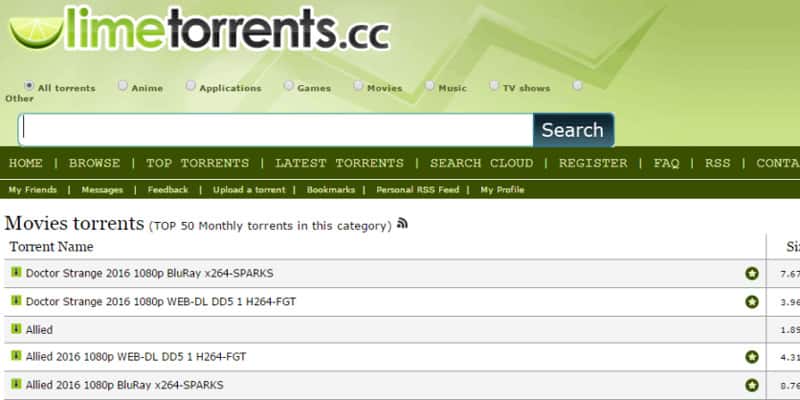800x400 pixels.
Task: Open the Allied torrent link
Action: coord(39,330)
